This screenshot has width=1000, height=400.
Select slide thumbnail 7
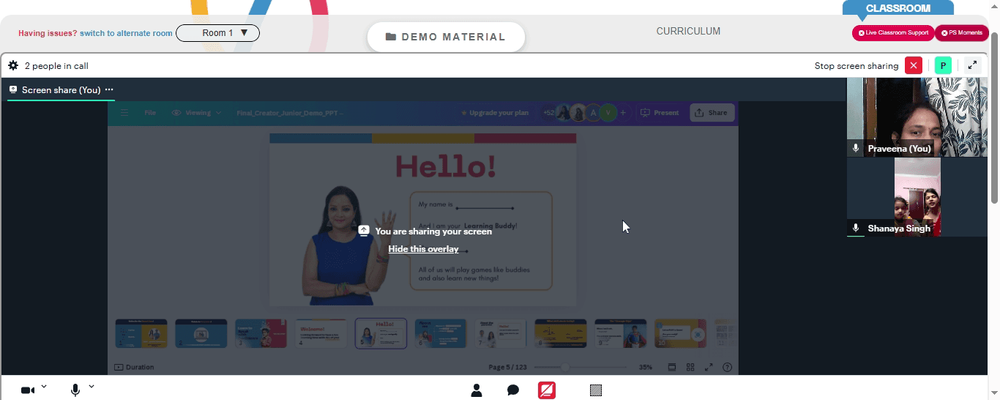501,333
